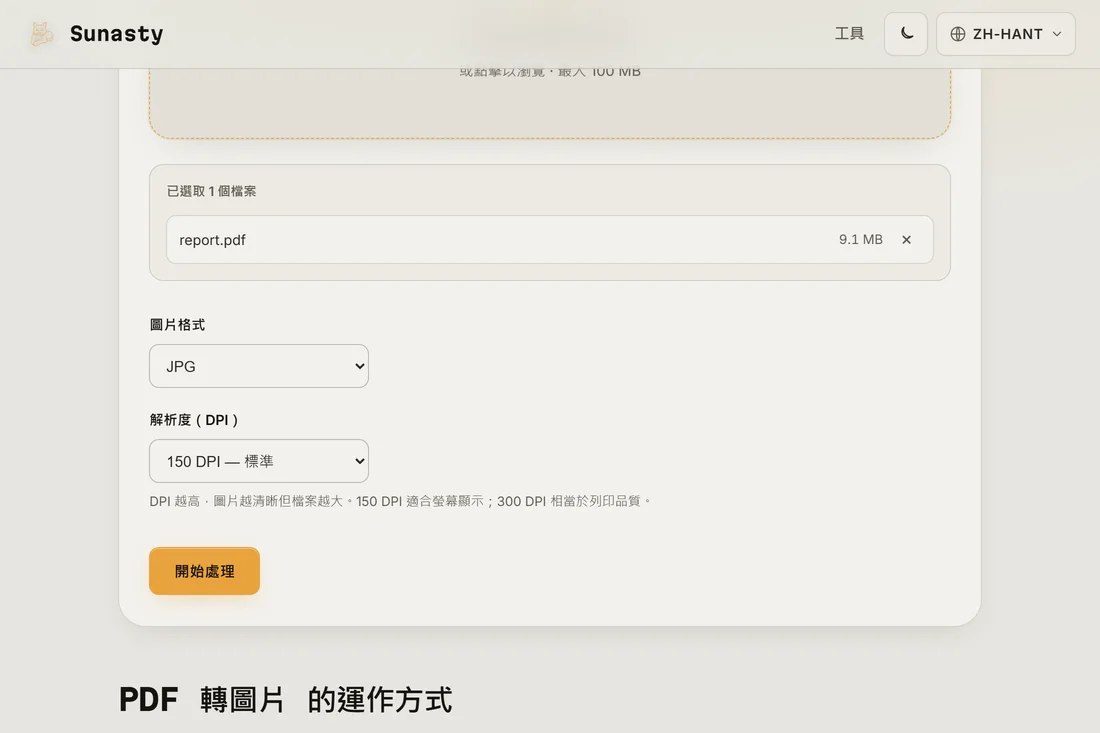Click the dashed file upload drop zone

(549, 103)
